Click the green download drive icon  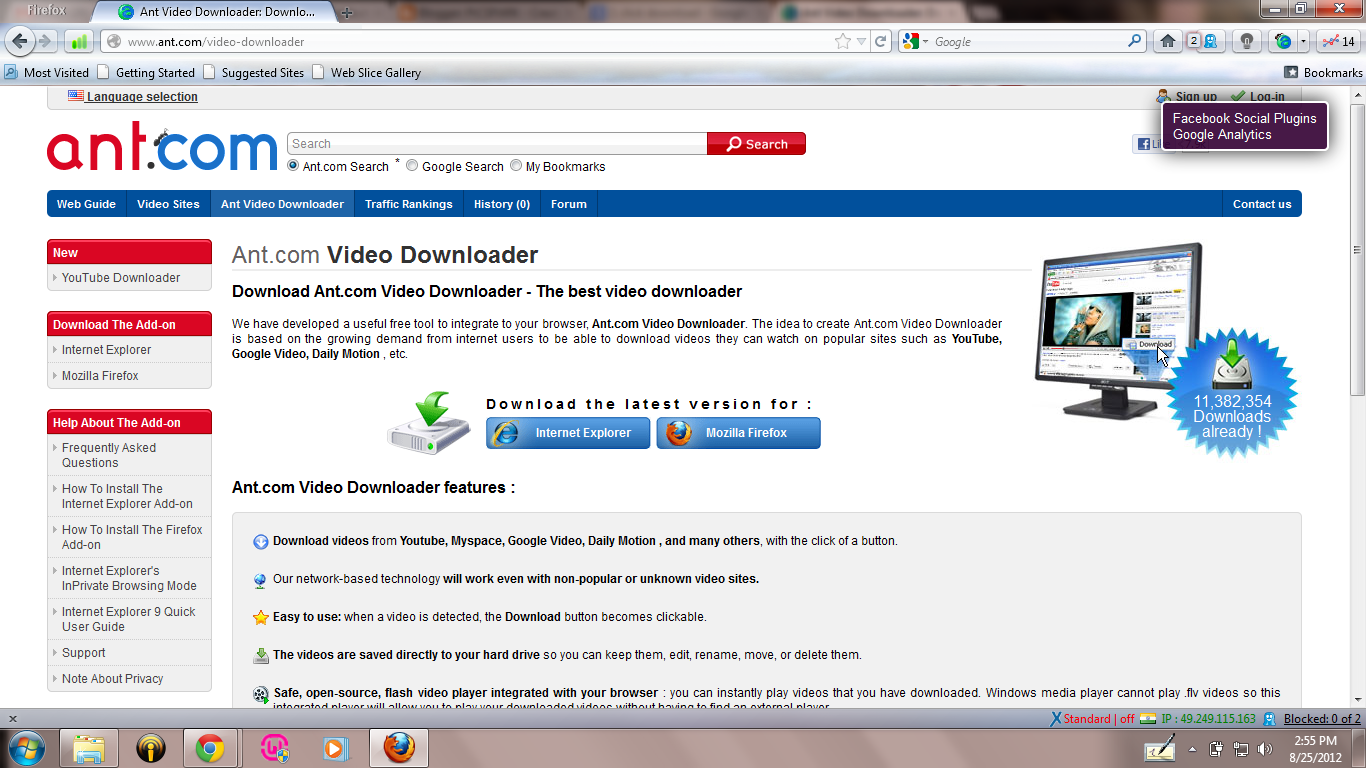[430, 424]
